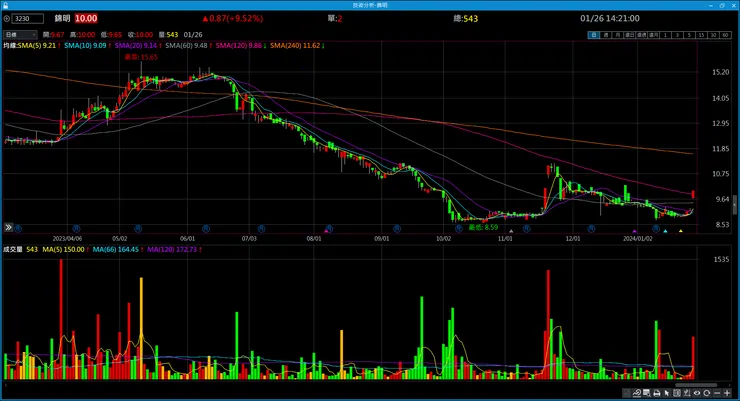Click the SMA(20) 9.14 indicator label
The width and height of the screenshot is (740, 401).
click(x=135, y=46)
